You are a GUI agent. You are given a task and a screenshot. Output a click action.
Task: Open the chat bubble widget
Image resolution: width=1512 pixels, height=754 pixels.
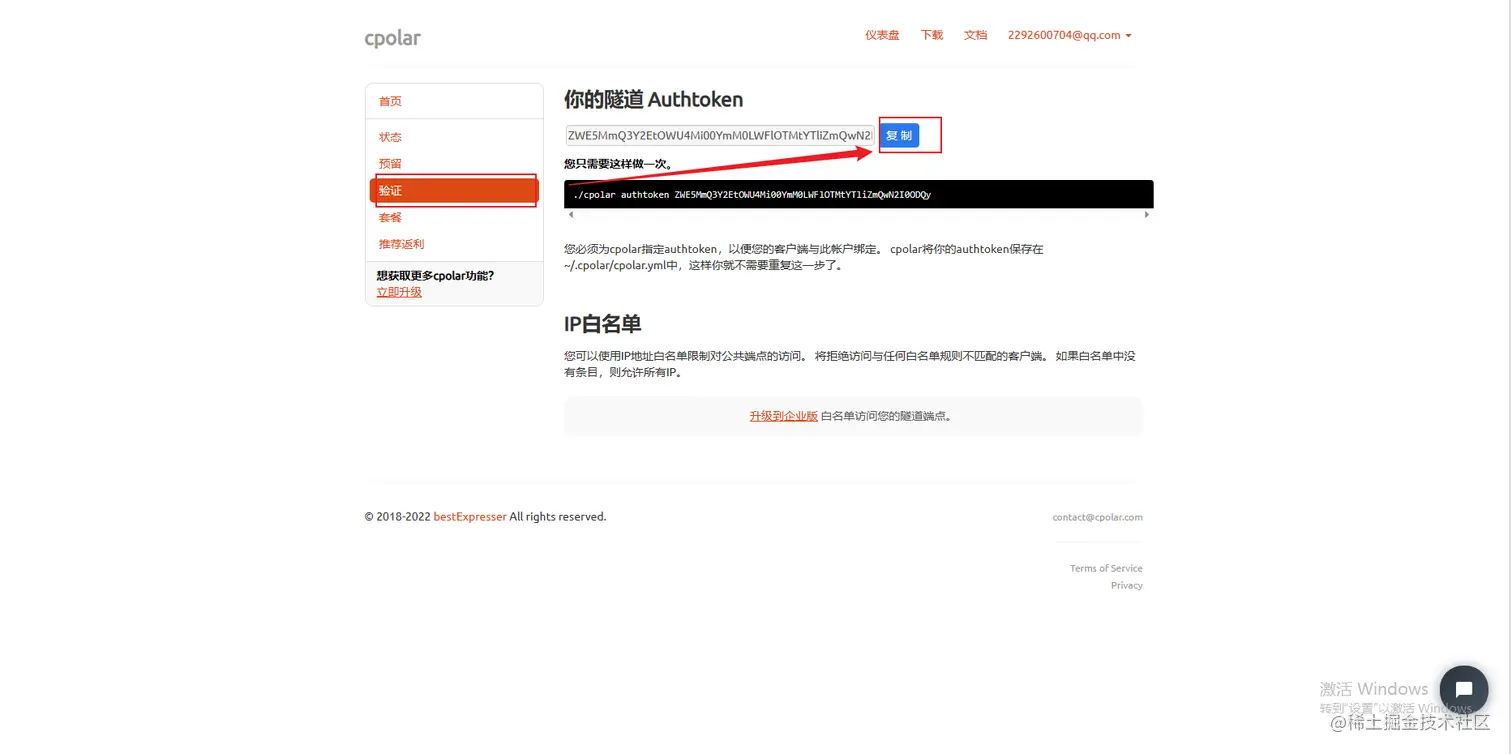coord(1464,690)
